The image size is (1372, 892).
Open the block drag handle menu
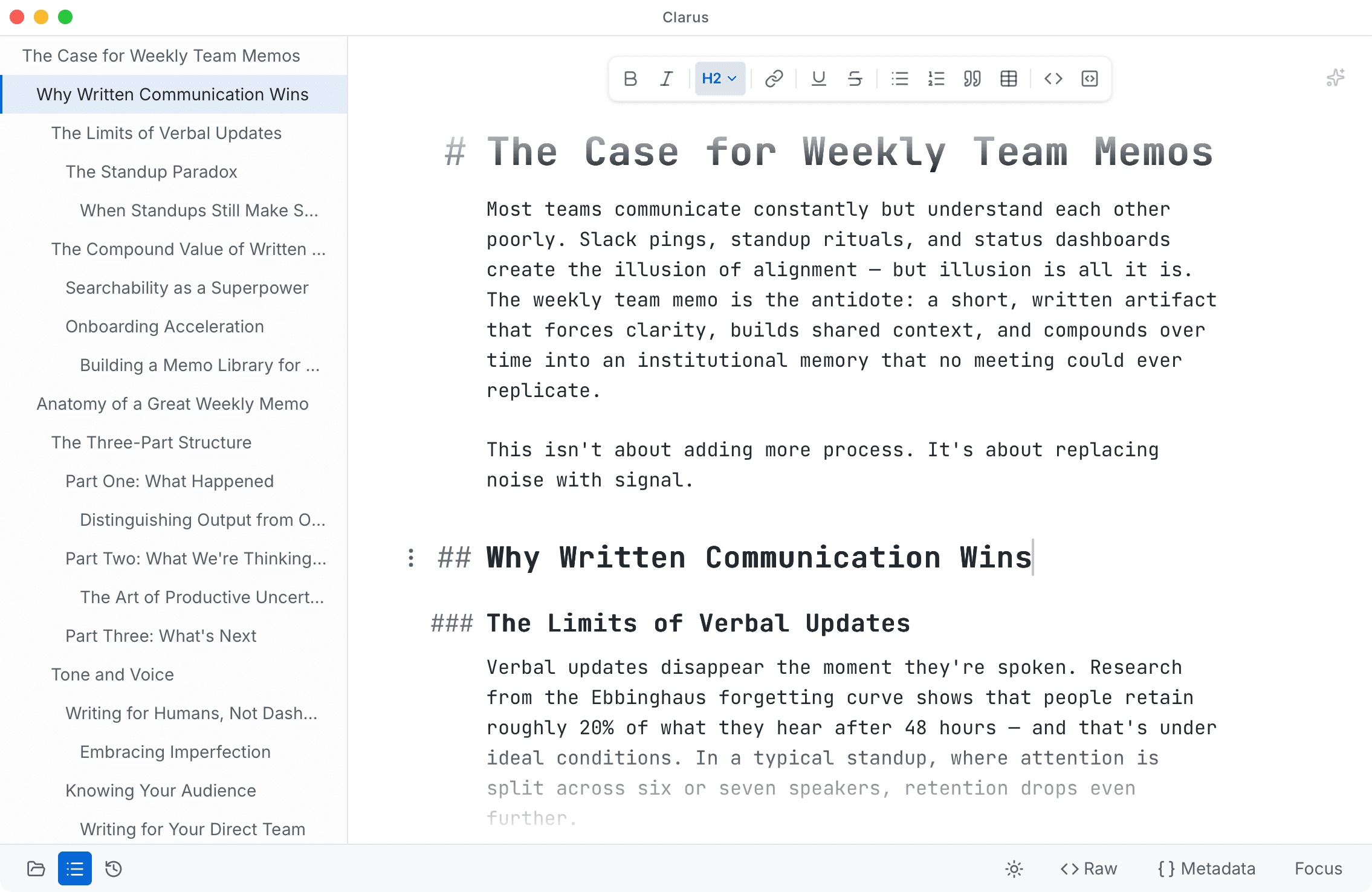click(411, 558)
